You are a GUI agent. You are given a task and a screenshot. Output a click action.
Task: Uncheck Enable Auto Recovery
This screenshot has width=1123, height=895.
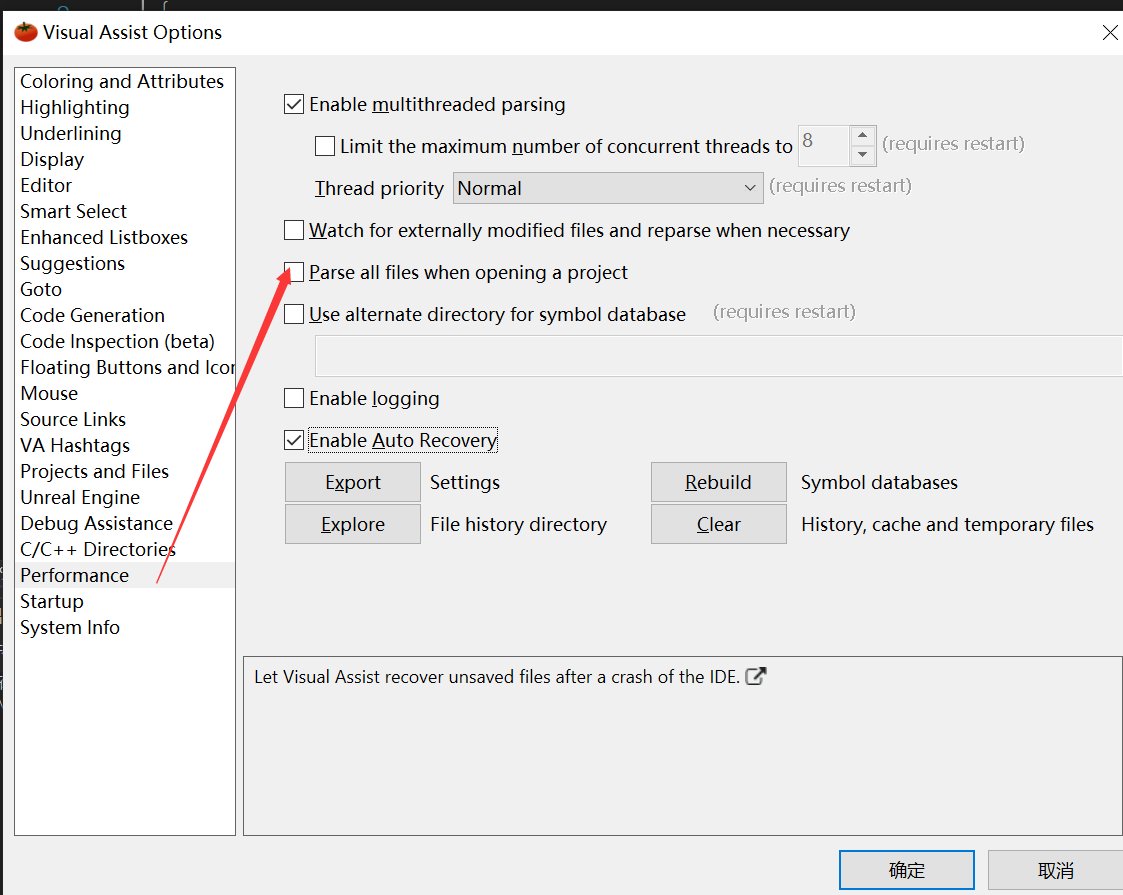294,440
